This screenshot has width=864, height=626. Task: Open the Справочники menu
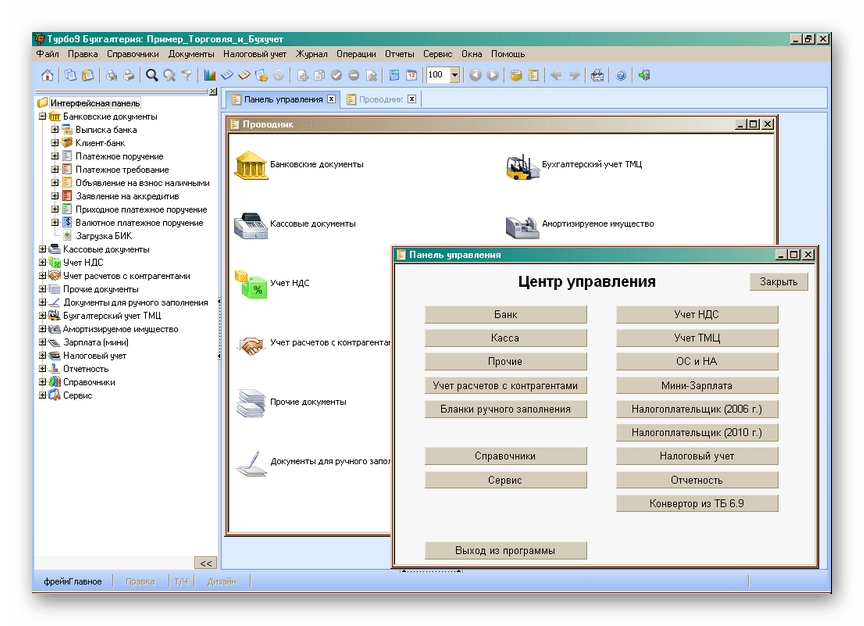tap(133, 54)
